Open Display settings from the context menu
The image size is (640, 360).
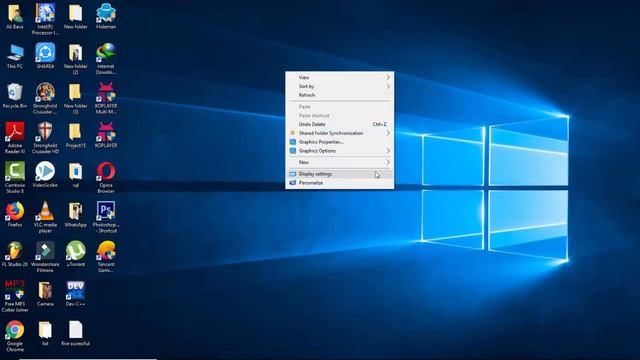click(x=340, y=174)
